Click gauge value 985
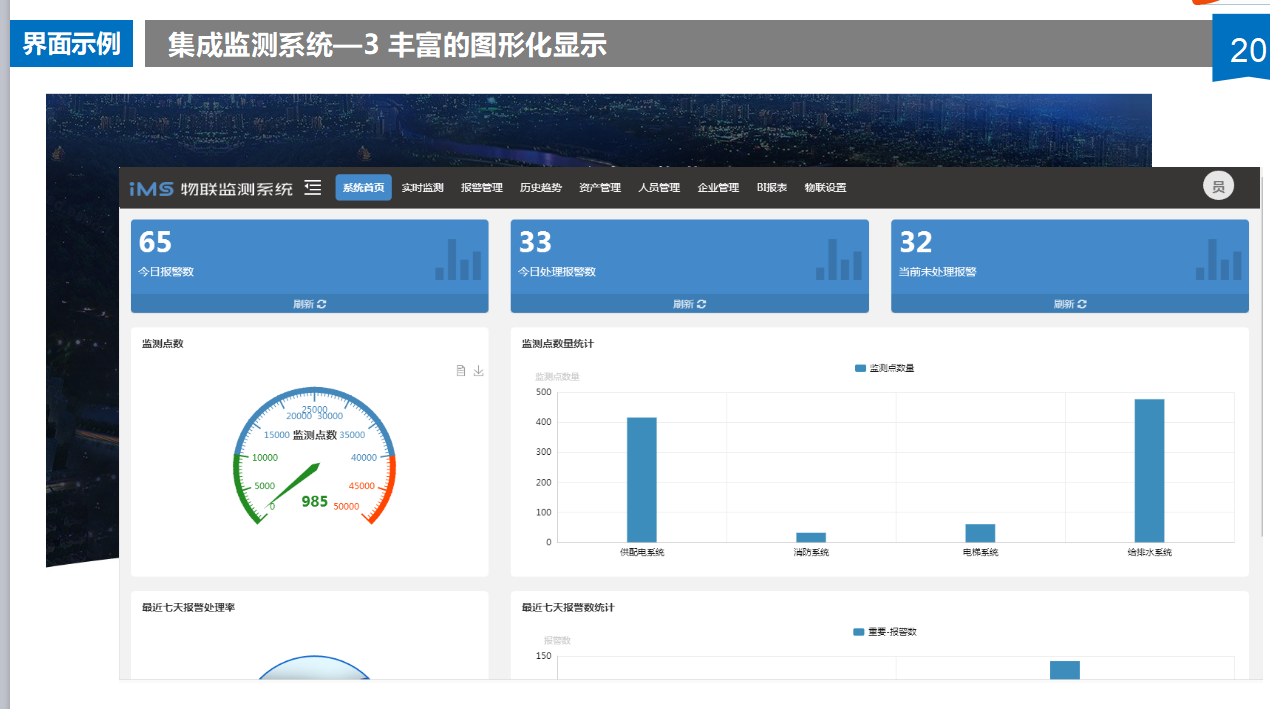Viewport: 1270px width, 709px height. click(x=315, y=501)
